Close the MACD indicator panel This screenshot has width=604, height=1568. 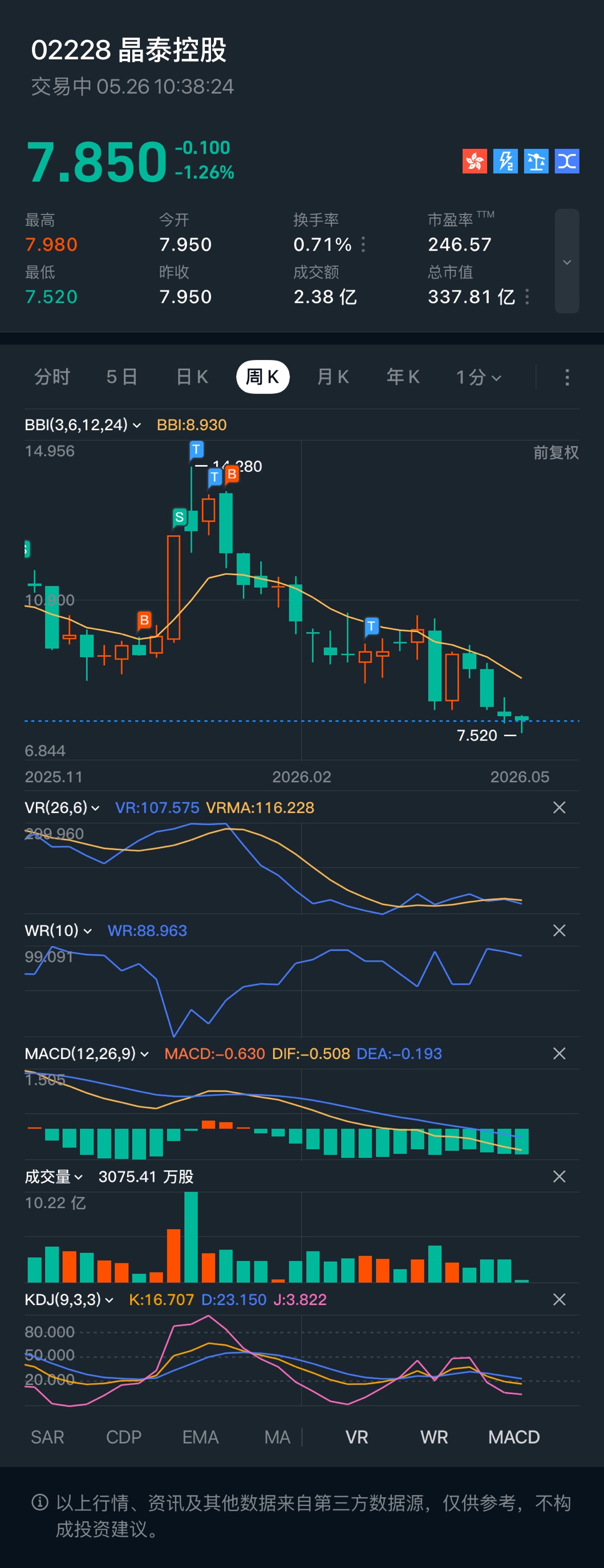coord(559,1054)
